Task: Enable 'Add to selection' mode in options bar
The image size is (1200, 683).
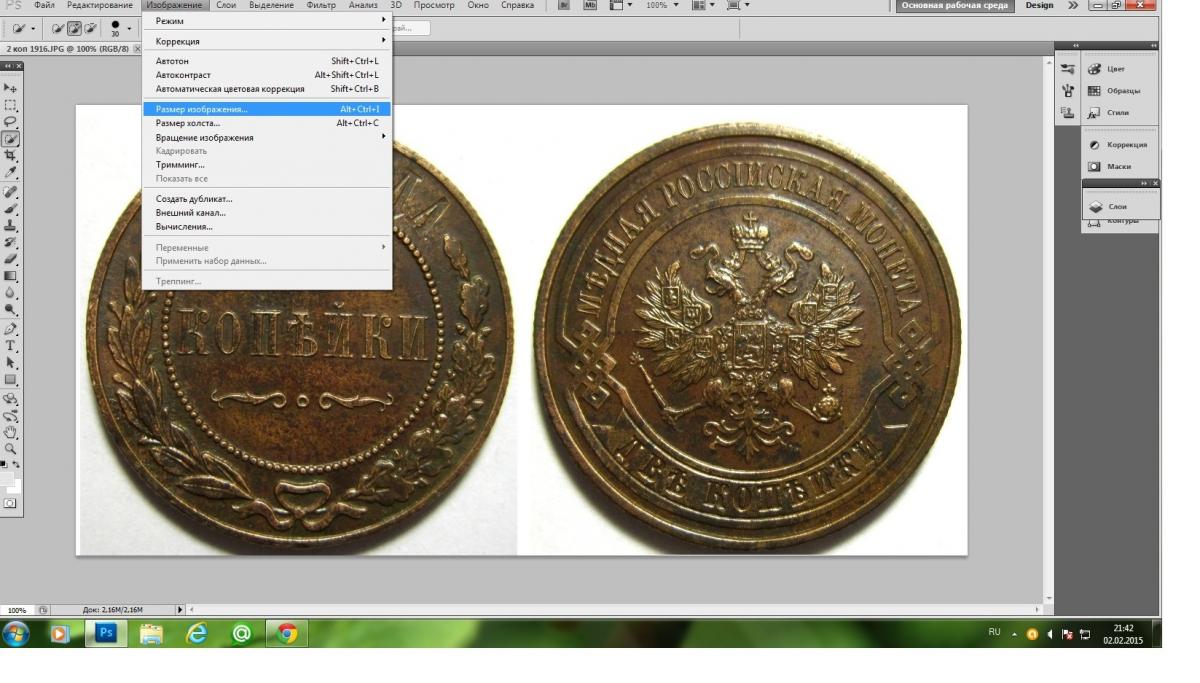Action: click(73, 29)
